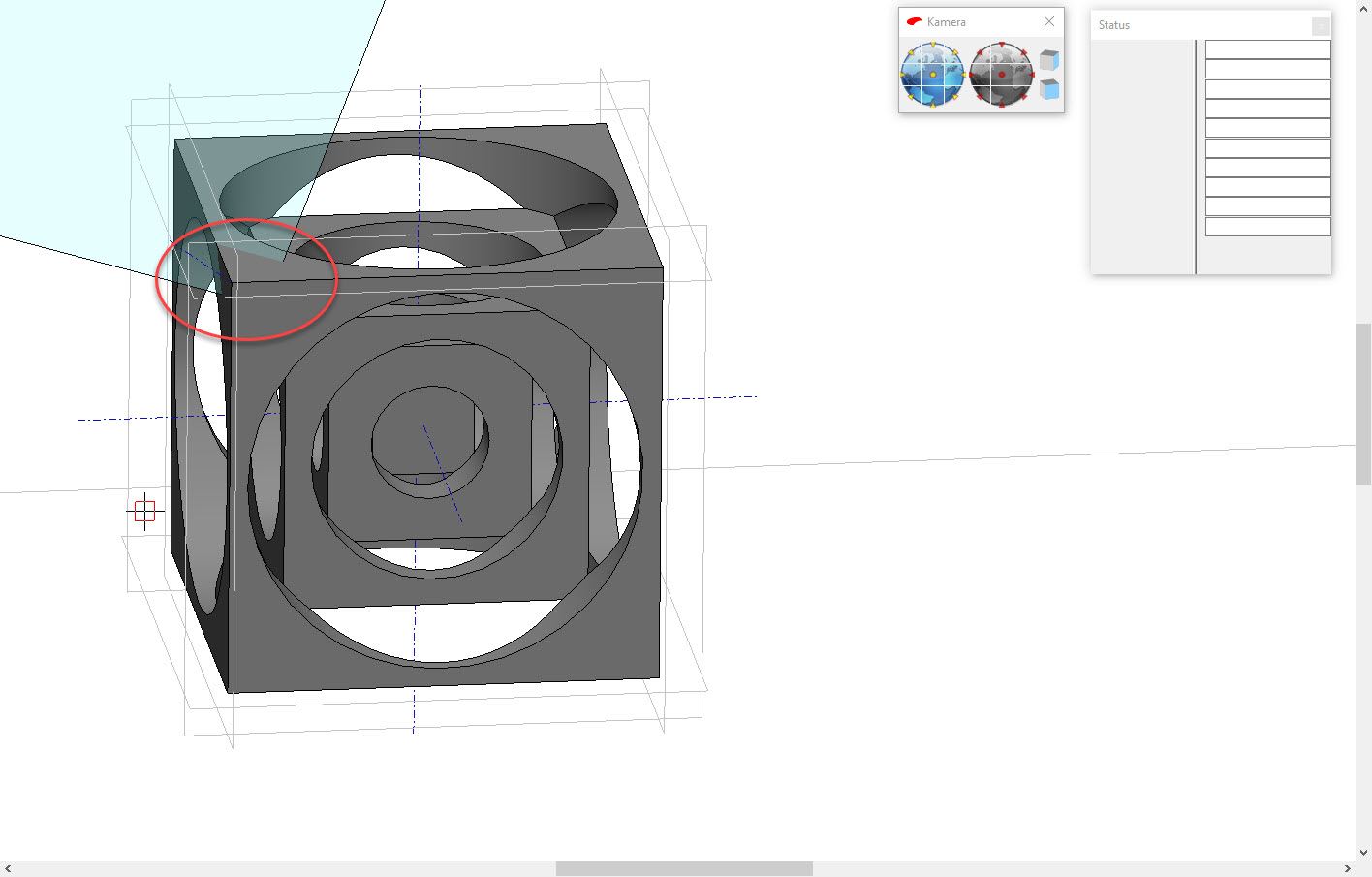This screenshot has height=877, width=1372.
Task: Click the red crosshair marker in viewport
Action: tap(144, 510)
